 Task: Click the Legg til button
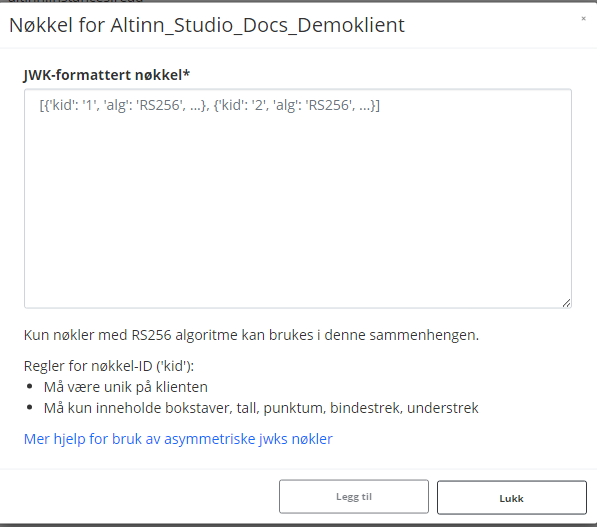coord(354,497)
